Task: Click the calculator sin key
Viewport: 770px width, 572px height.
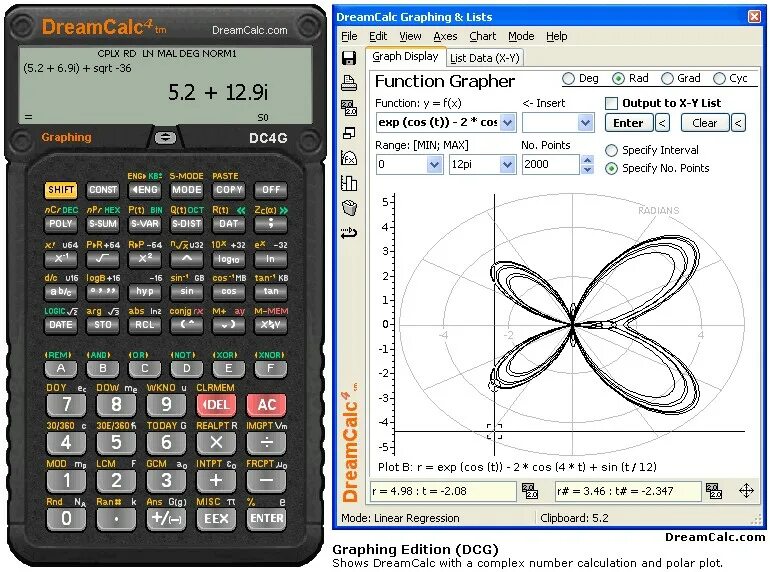Action: click(187, 291)
